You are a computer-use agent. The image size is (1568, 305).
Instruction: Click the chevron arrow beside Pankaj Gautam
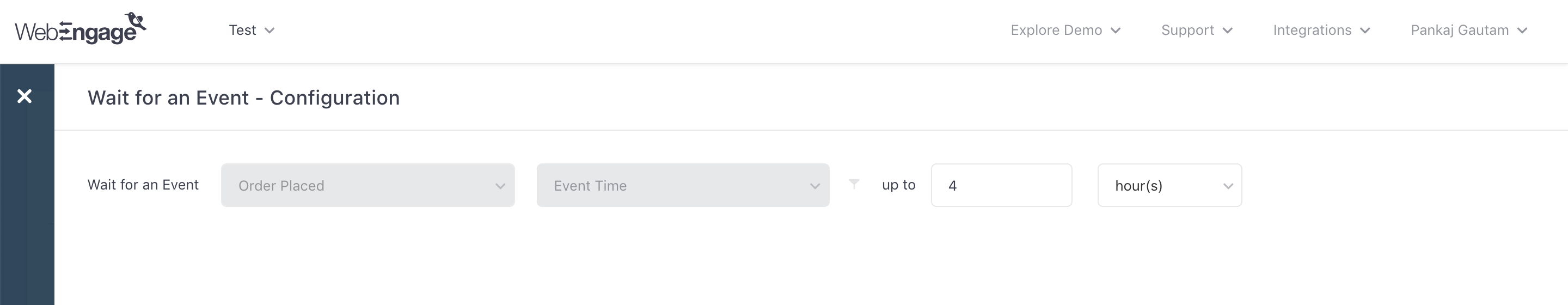[1522, 30]
